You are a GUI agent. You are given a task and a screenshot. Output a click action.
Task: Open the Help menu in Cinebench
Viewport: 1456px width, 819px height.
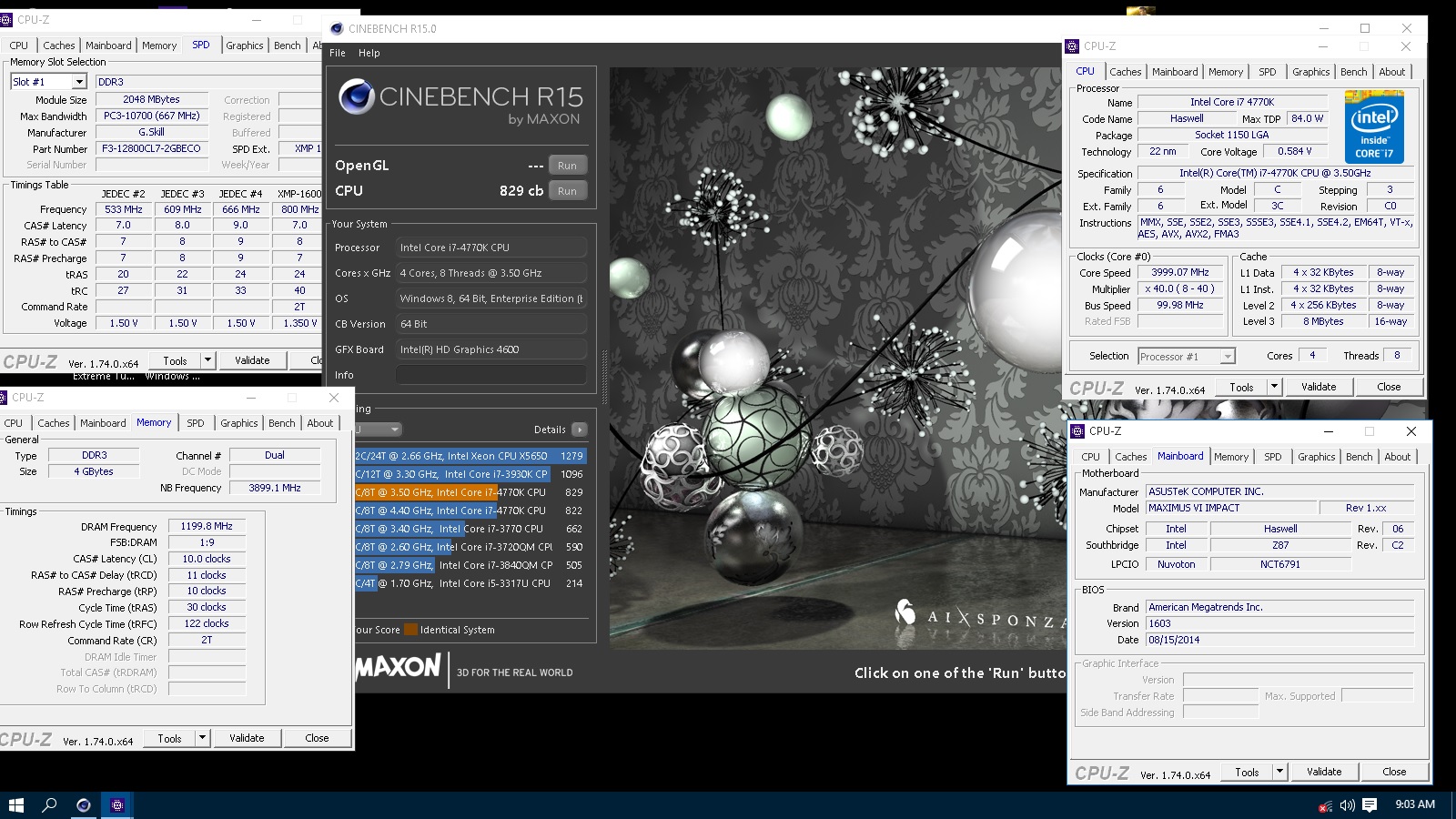(x=369, y=53)
